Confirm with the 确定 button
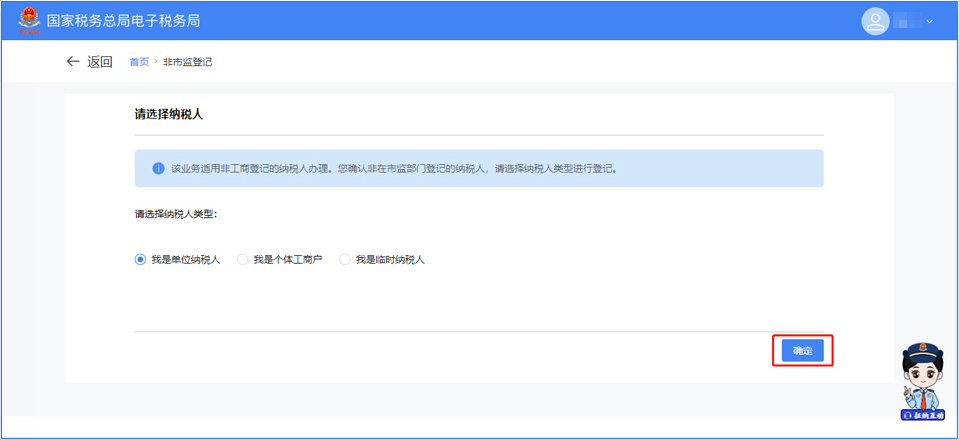This screenshot has width=959, height=440. 802,351
